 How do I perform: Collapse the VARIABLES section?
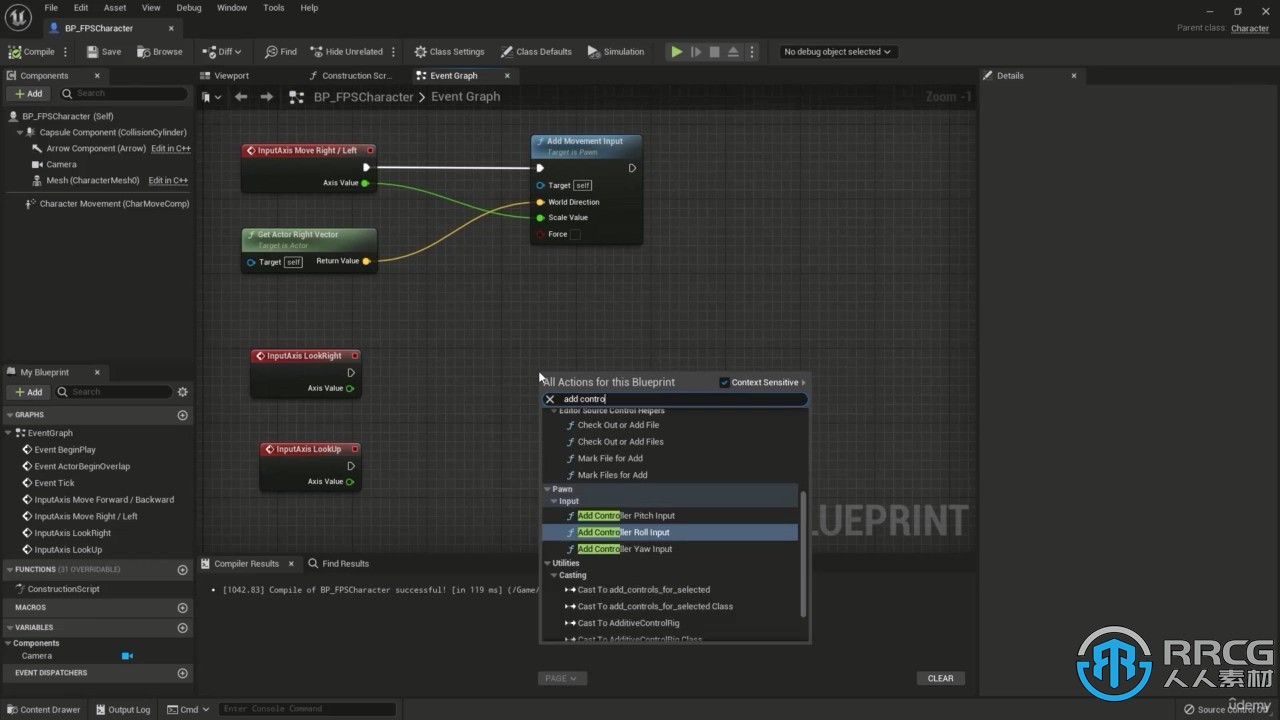tap(10, 628)
